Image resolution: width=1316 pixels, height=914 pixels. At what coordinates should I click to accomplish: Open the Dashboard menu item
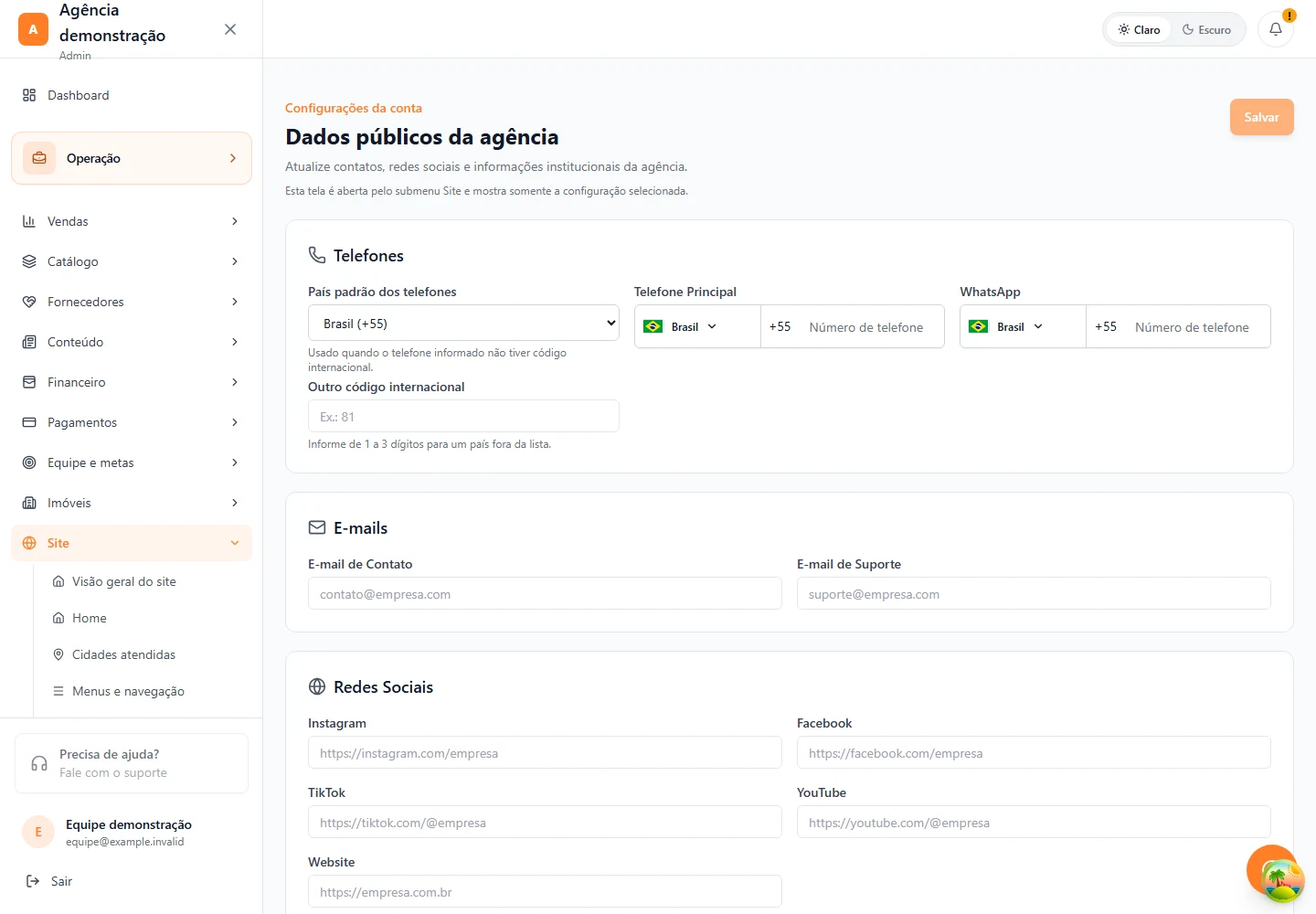[132, 95]
